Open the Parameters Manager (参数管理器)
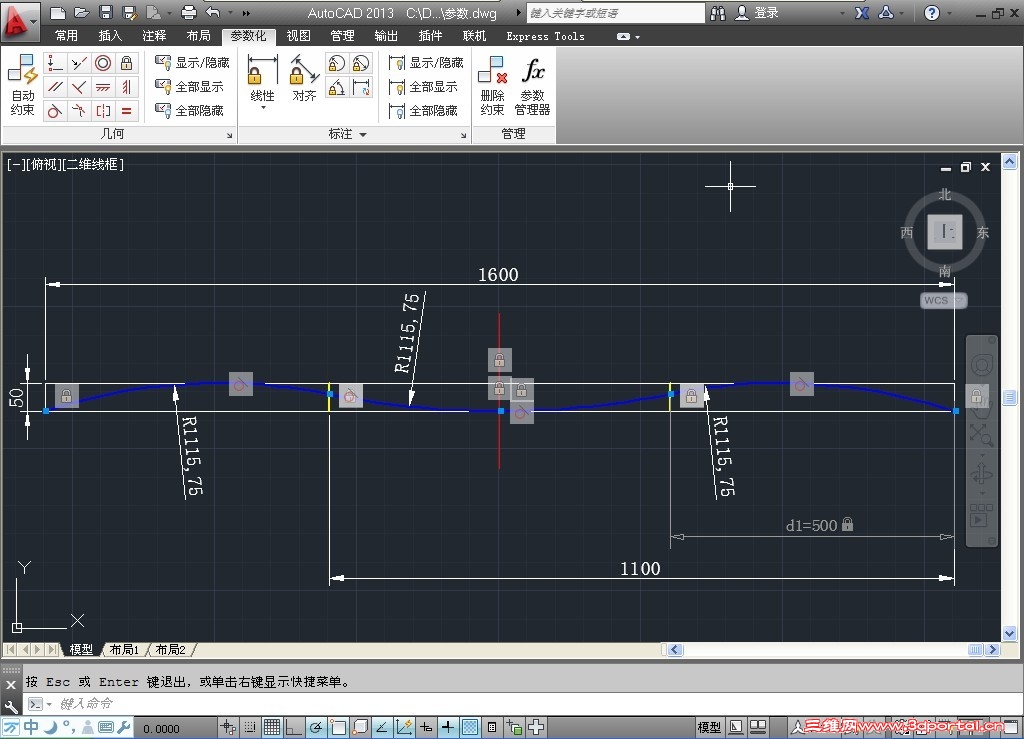The image size is (1024, 739). click(532, 86)
